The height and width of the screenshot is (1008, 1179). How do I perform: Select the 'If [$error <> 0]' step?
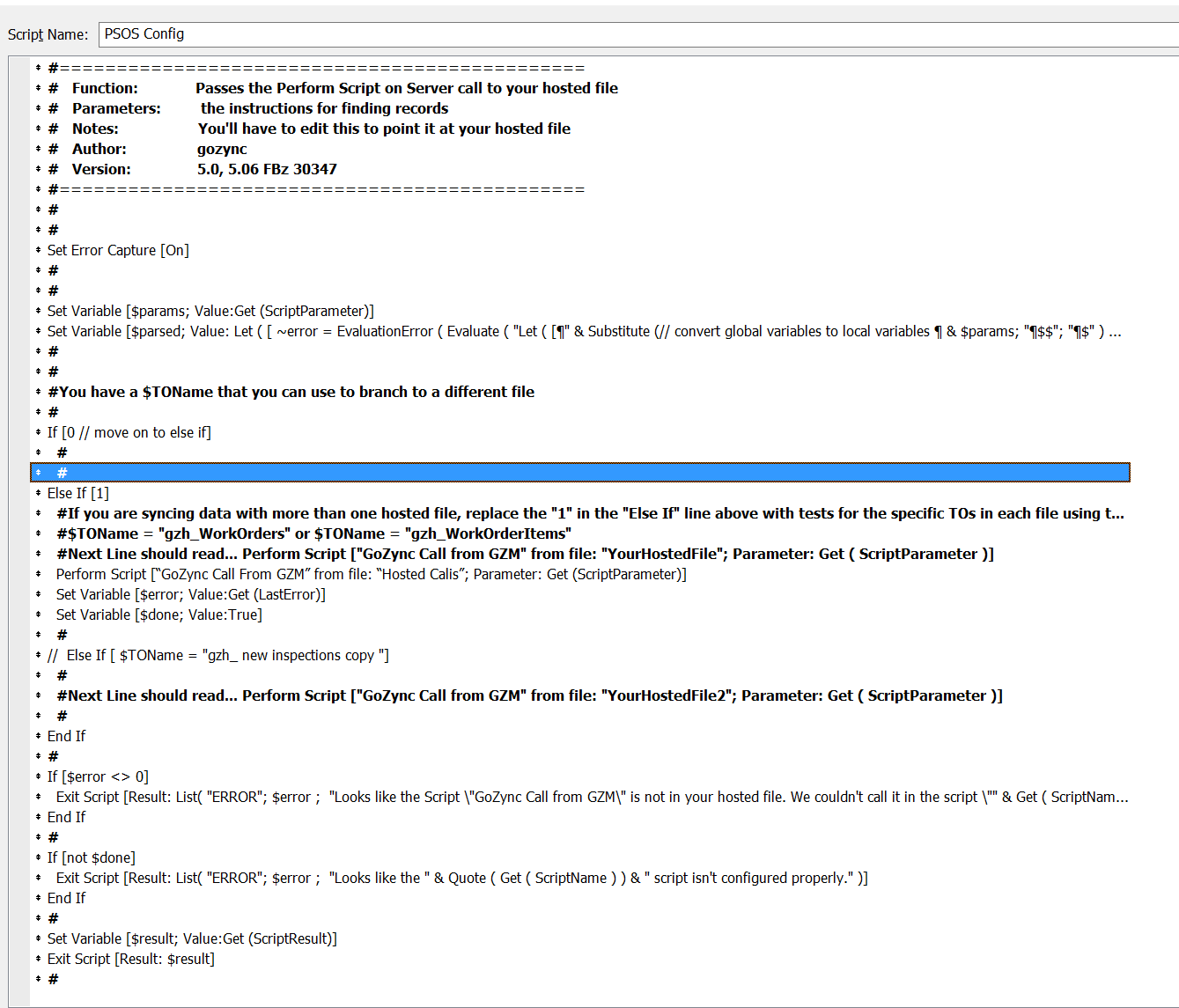(x=98, y=776)
